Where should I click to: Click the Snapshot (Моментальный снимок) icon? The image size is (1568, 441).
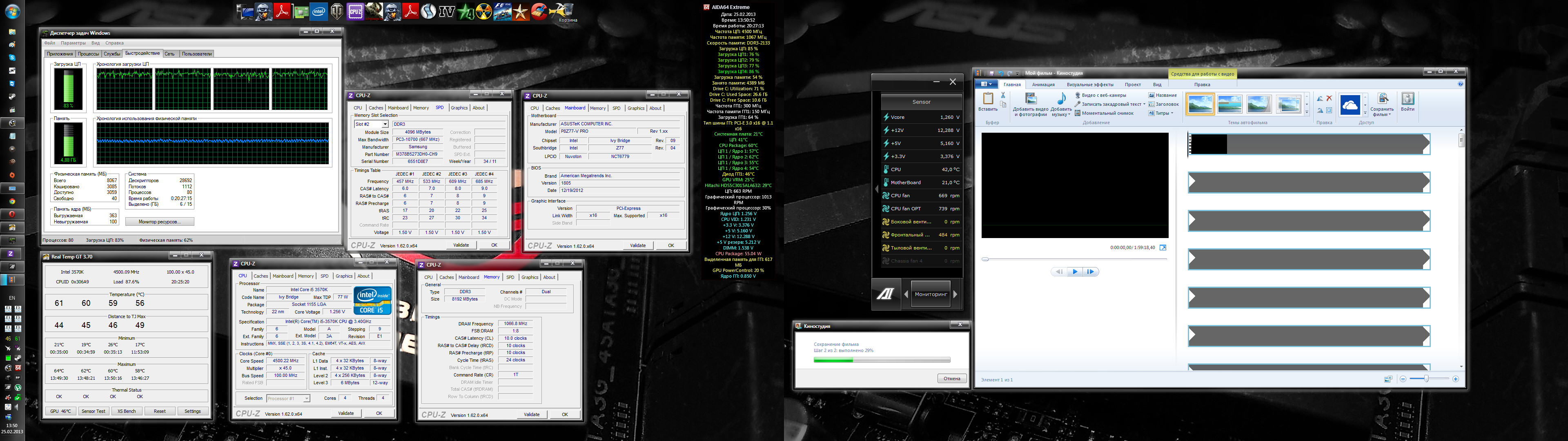point(1078,113)
